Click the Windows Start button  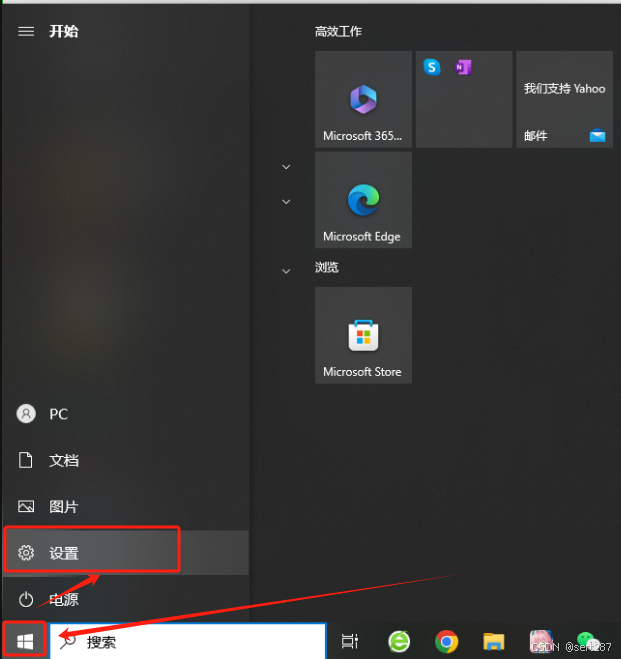pos(25,641)
